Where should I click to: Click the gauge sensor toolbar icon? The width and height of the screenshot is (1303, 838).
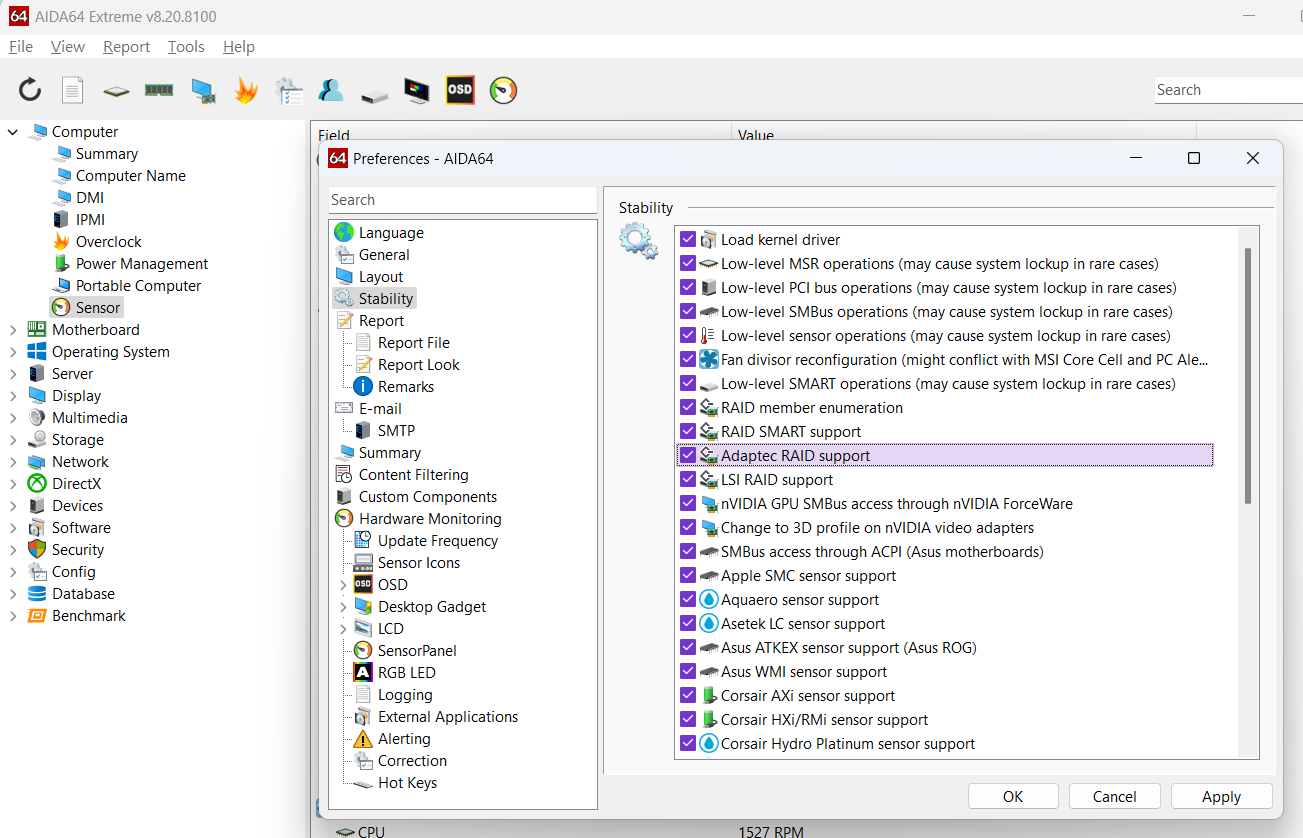coord(503,91)
